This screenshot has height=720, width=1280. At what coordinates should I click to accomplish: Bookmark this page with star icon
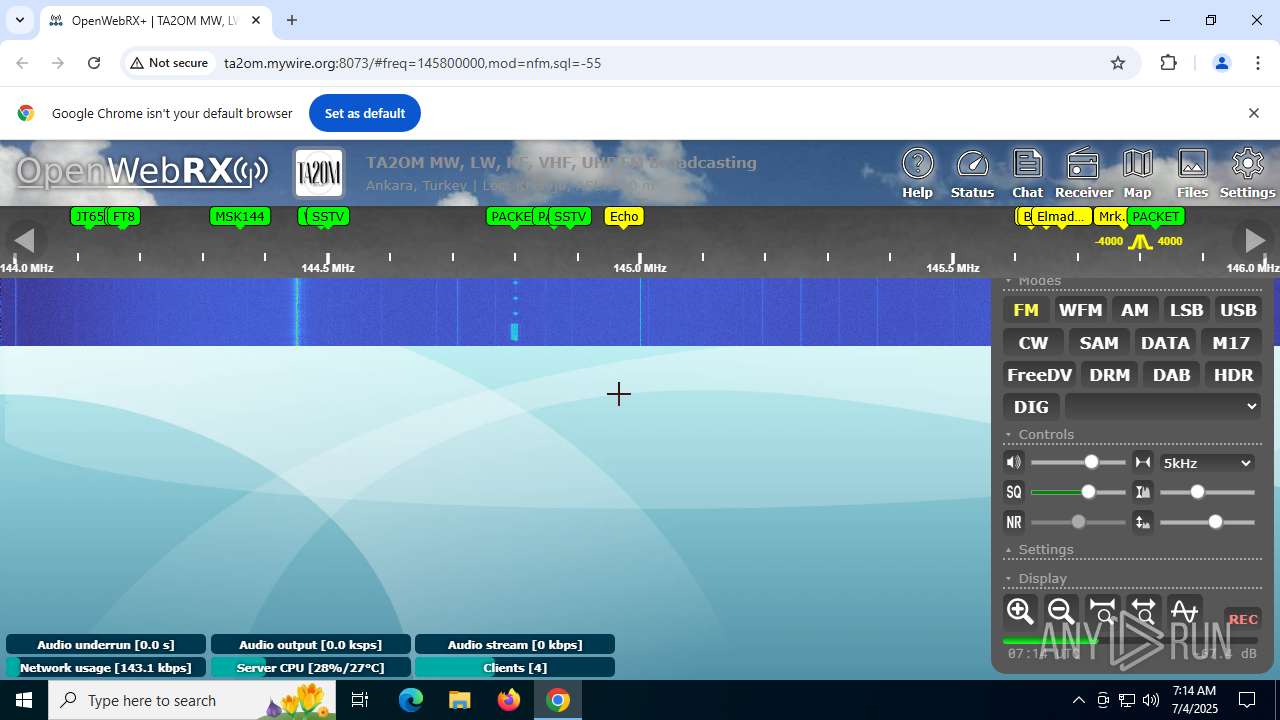click(x=1118, y=63)
